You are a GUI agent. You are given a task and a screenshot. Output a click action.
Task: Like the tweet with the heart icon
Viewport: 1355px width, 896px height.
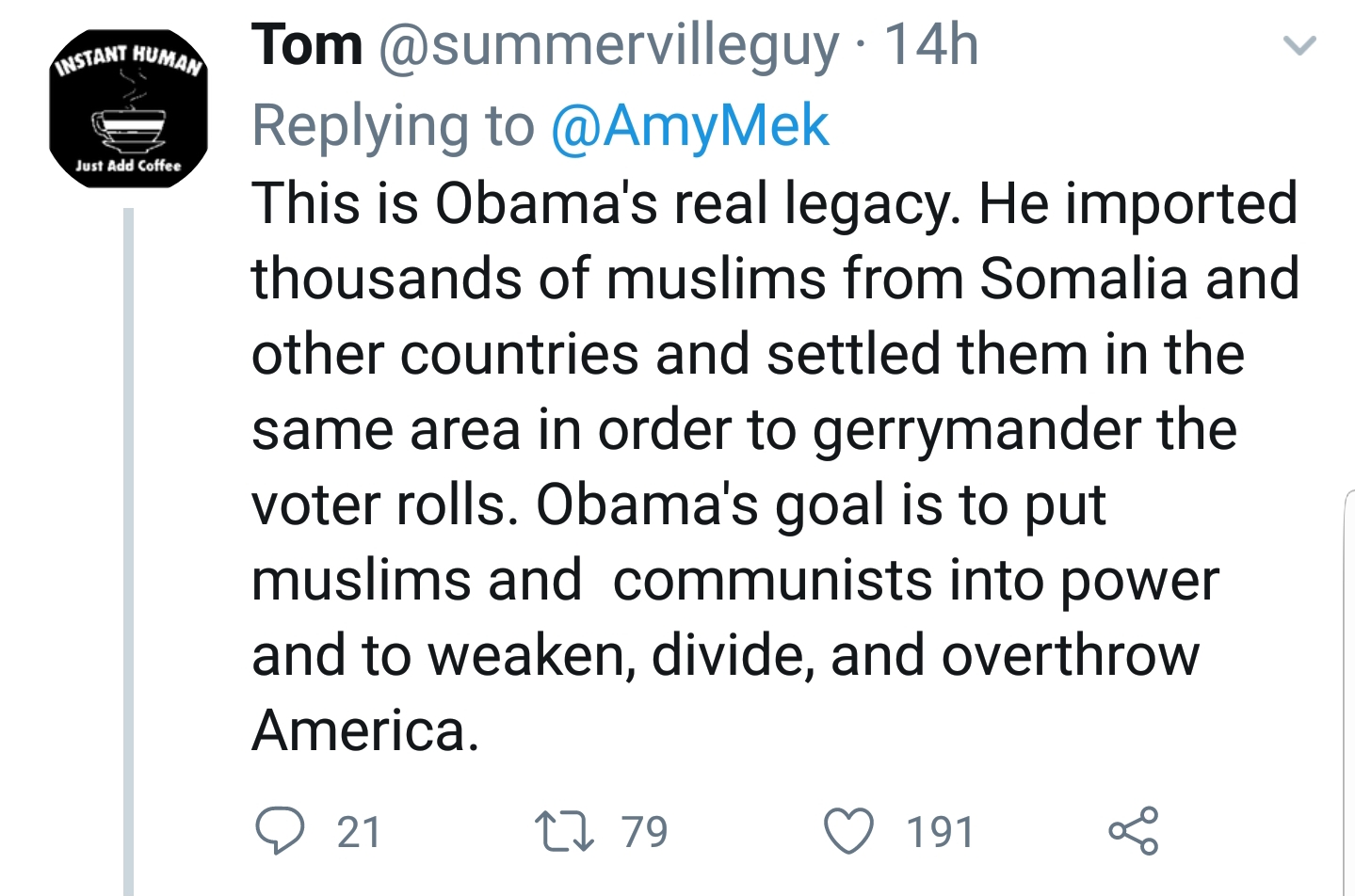[x=848, y=832]
